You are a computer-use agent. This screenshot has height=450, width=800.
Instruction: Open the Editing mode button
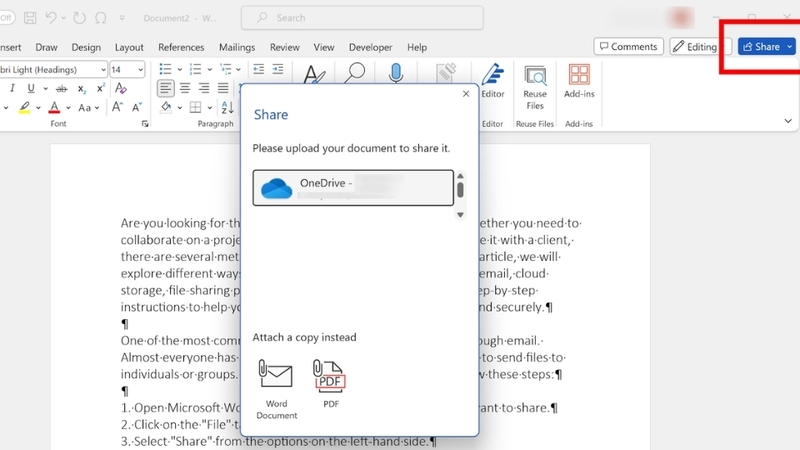[x=700, y=46]
